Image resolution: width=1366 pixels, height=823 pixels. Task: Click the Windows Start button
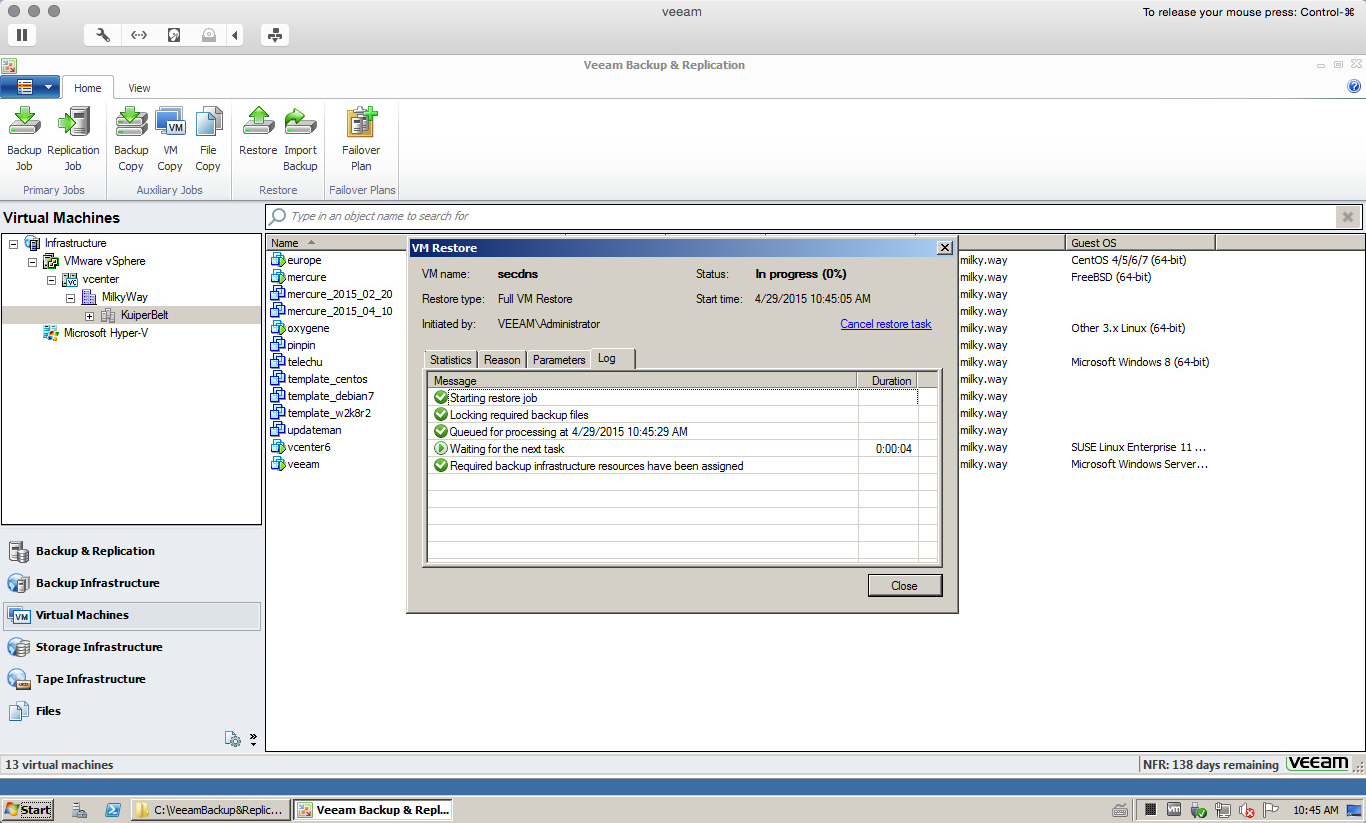tap(27, 810)
